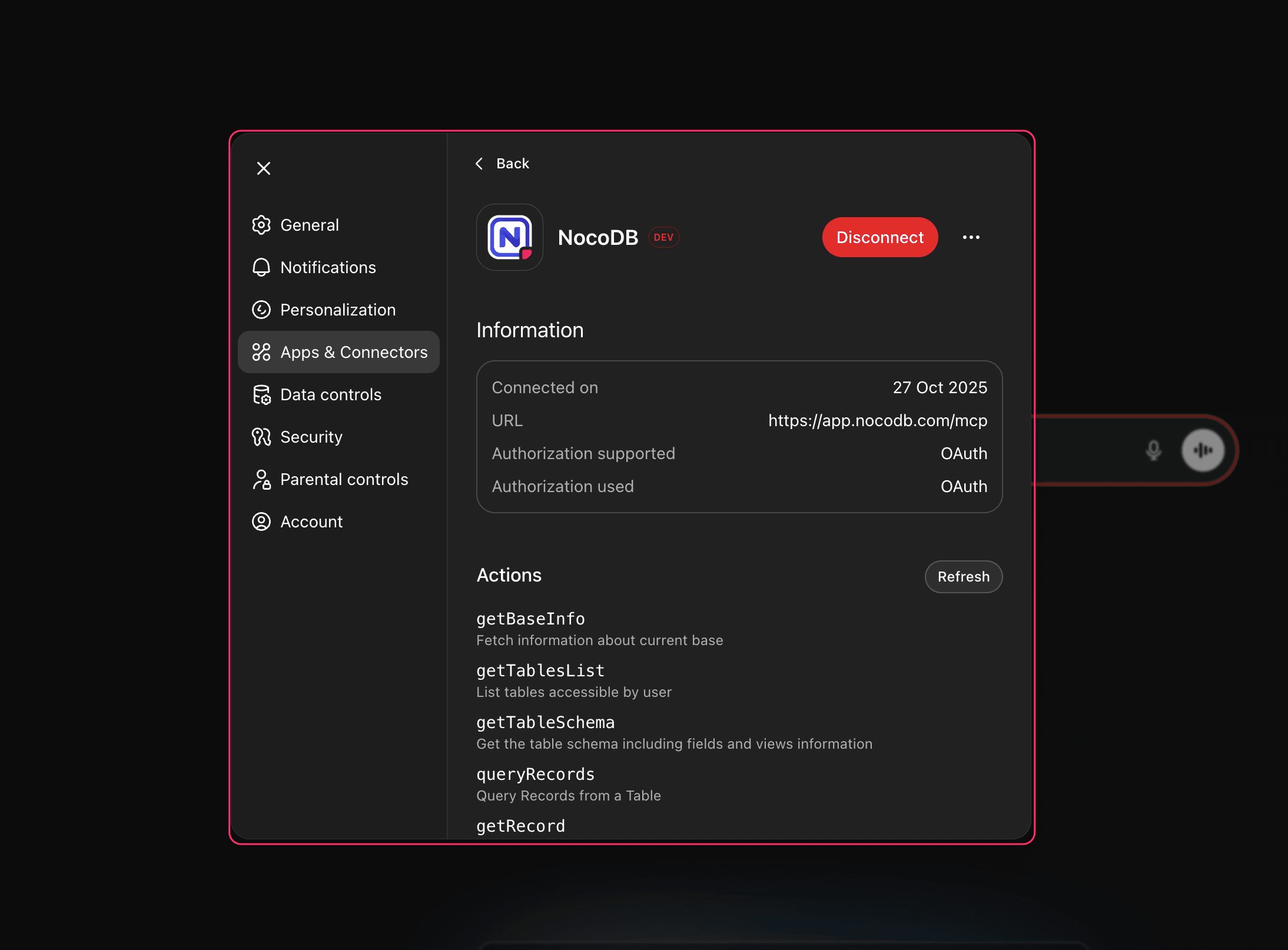The height and width of the screenshot is (950, 1288).
Task: Click the General gear icon
Action: tap(261, 225)
